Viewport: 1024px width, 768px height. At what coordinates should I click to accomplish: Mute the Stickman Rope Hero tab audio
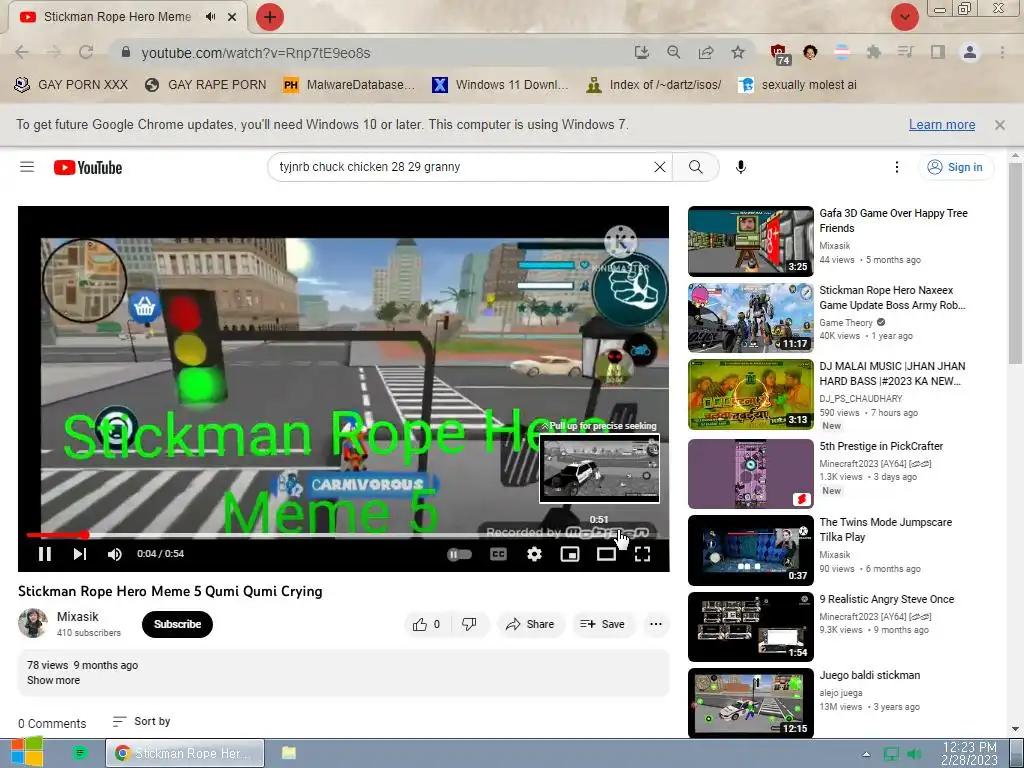(210, 17)
